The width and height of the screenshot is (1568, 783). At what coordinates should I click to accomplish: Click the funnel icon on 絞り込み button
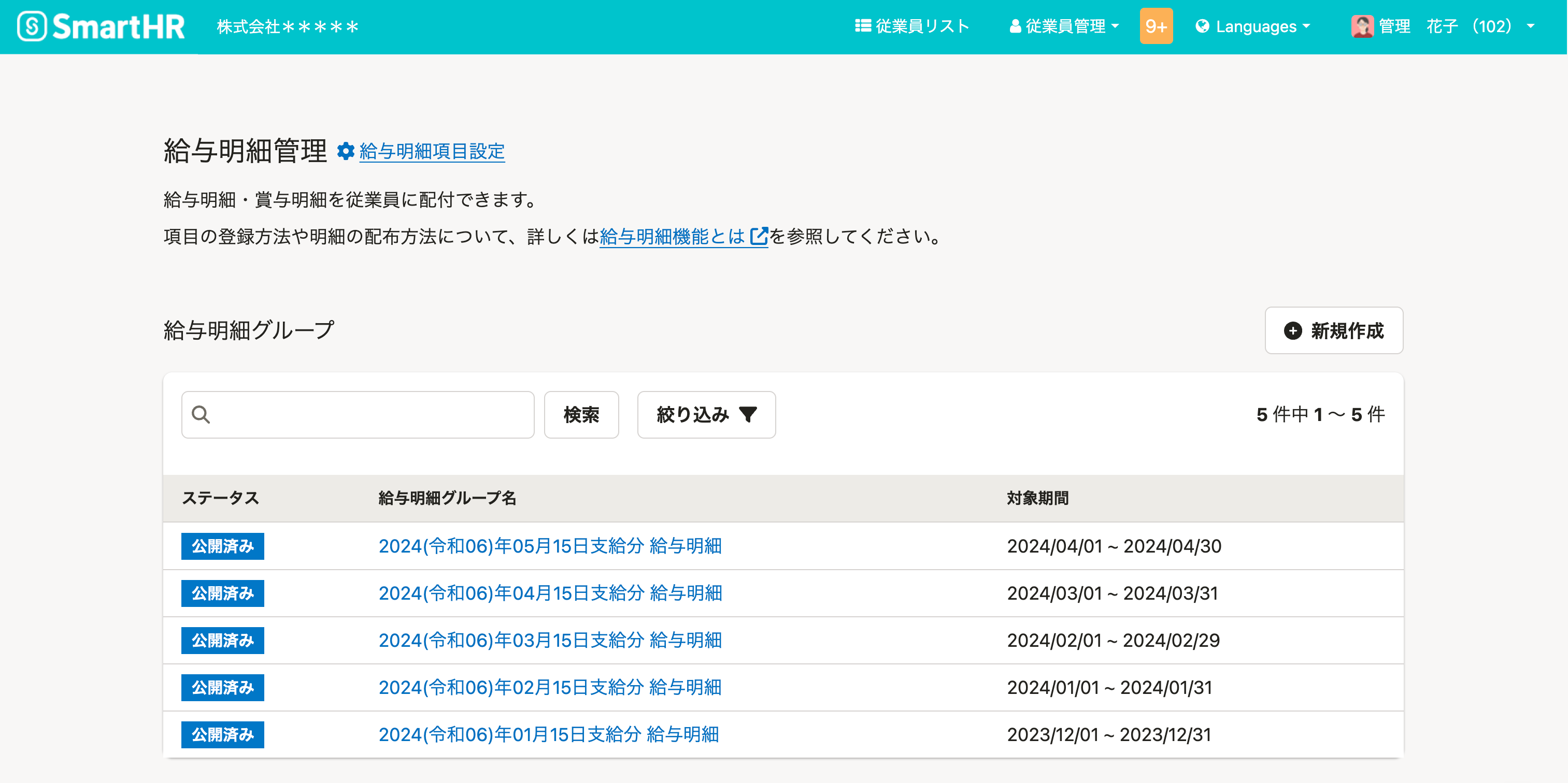(x=748, y=415)
